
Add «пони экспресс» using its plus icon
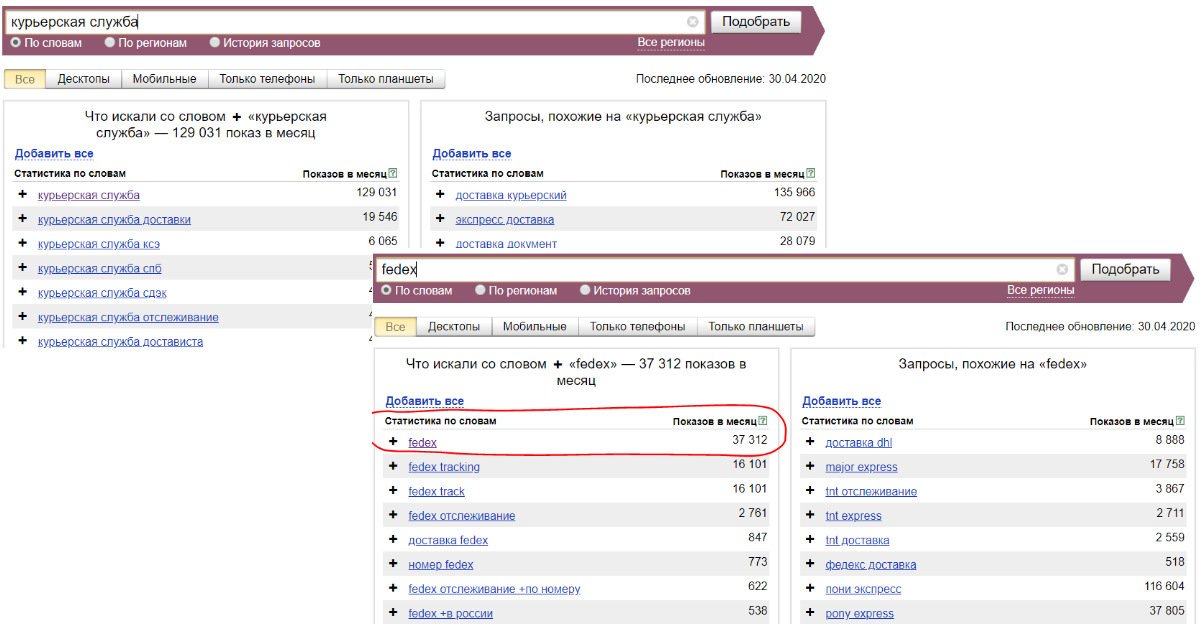pyautogui.click(x=810, y=589)
